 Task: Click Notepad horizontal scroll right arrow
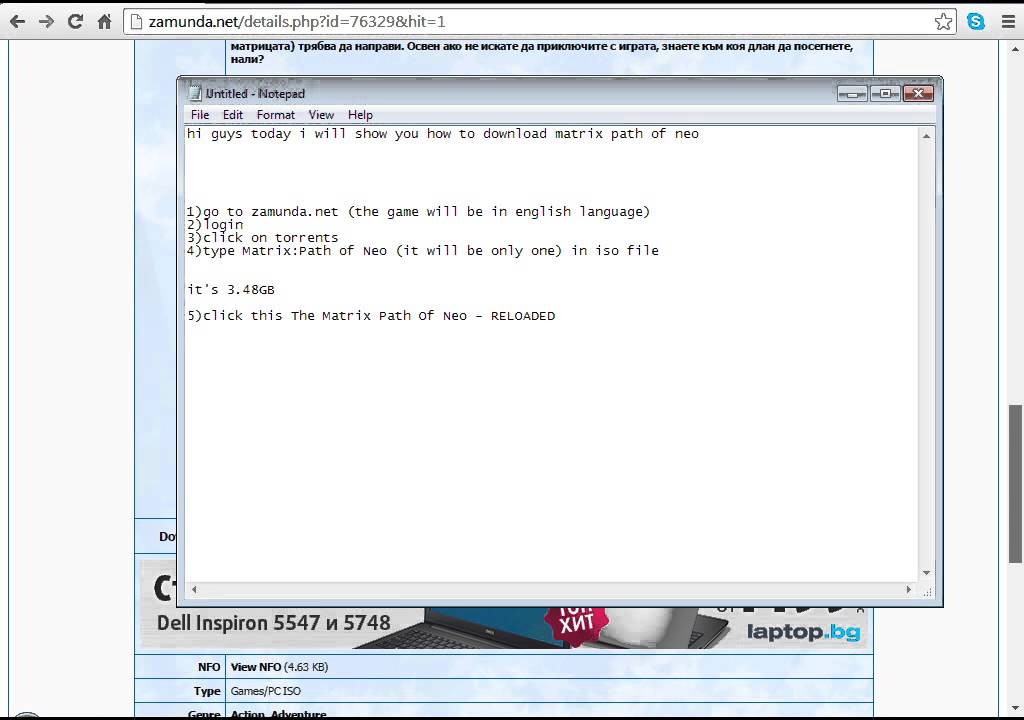click(908, 589)
